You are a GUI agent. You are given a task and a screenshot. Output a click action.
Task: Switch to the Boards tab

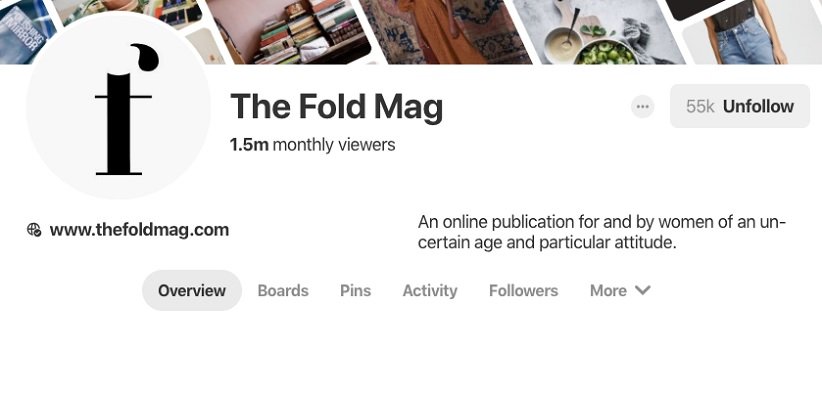click(283, 290)
